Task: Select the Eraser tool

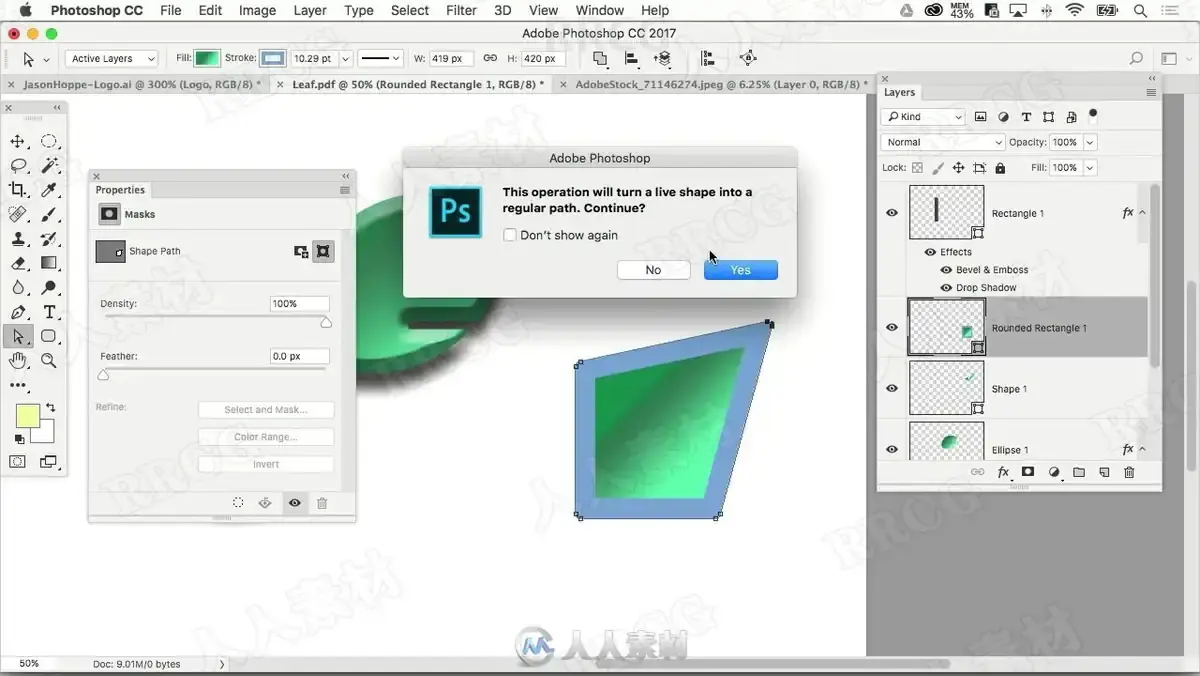Action: tap(18, 263)
